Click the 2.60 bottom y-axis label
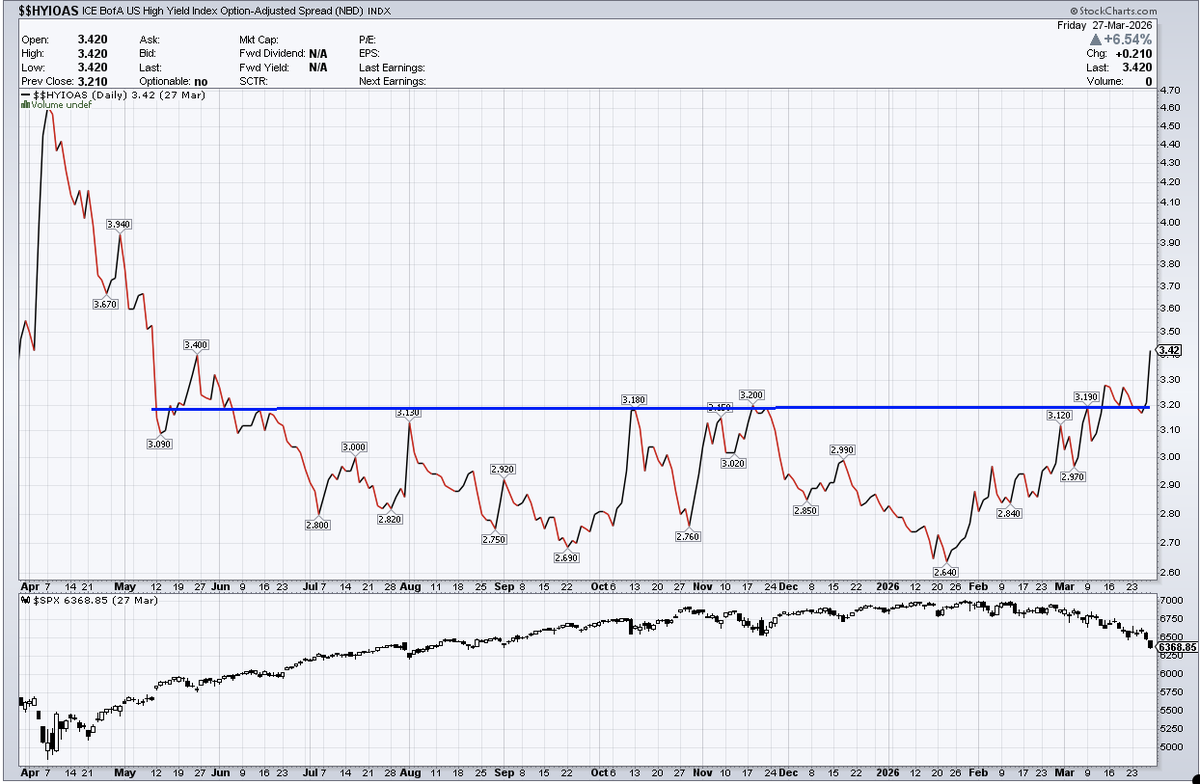 [1170, 574]
